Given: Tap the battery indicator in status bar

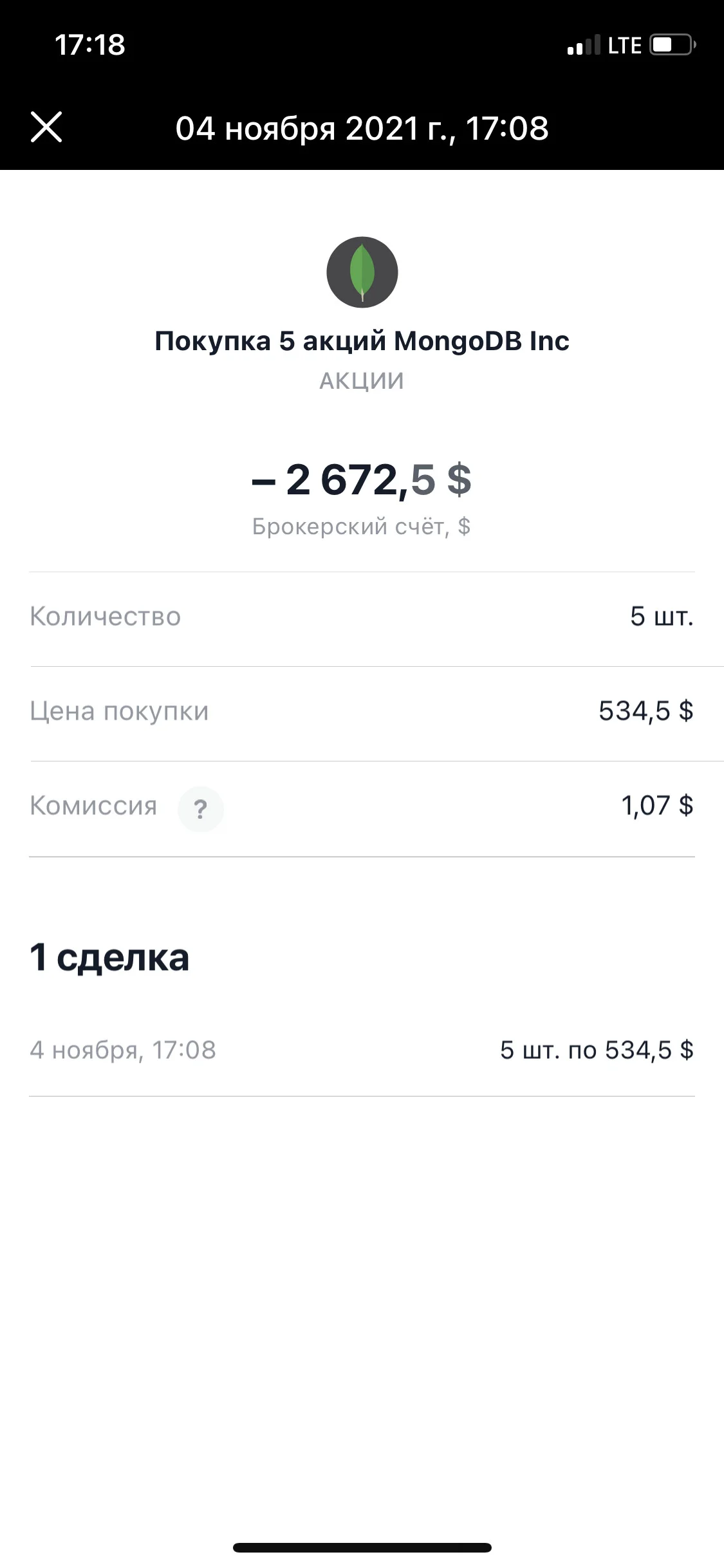Looking at the screenshot, I should tap(673, 45).
